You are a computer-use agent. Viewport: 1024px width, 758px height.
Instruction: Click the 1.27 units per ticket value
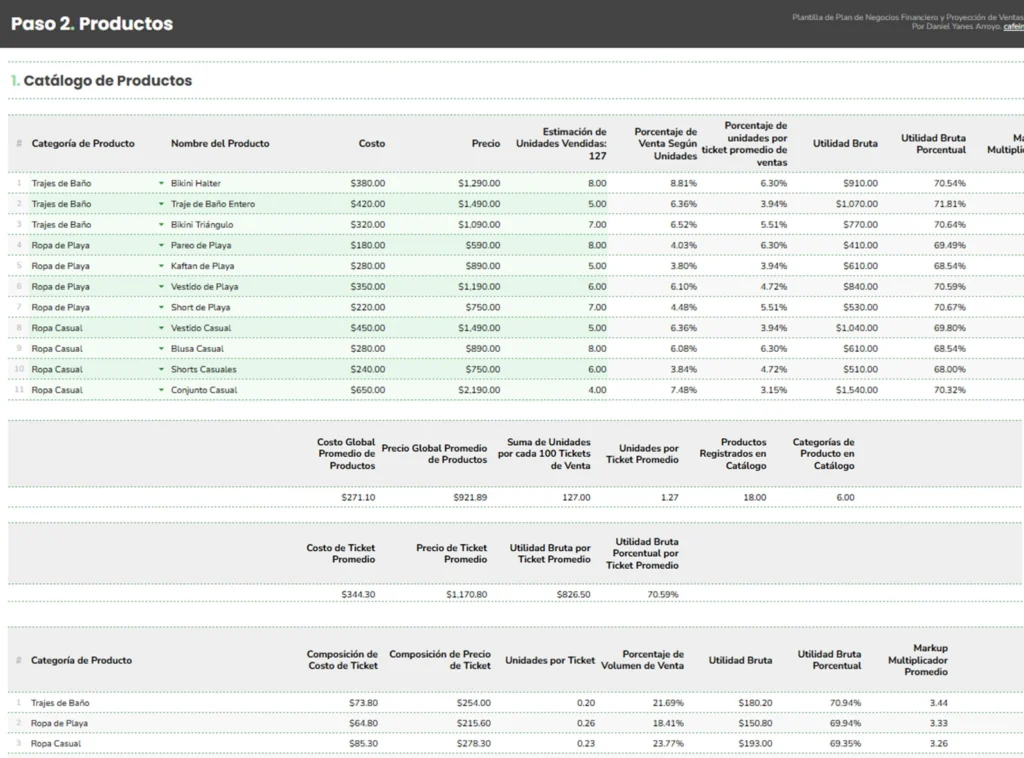point(670,497)
